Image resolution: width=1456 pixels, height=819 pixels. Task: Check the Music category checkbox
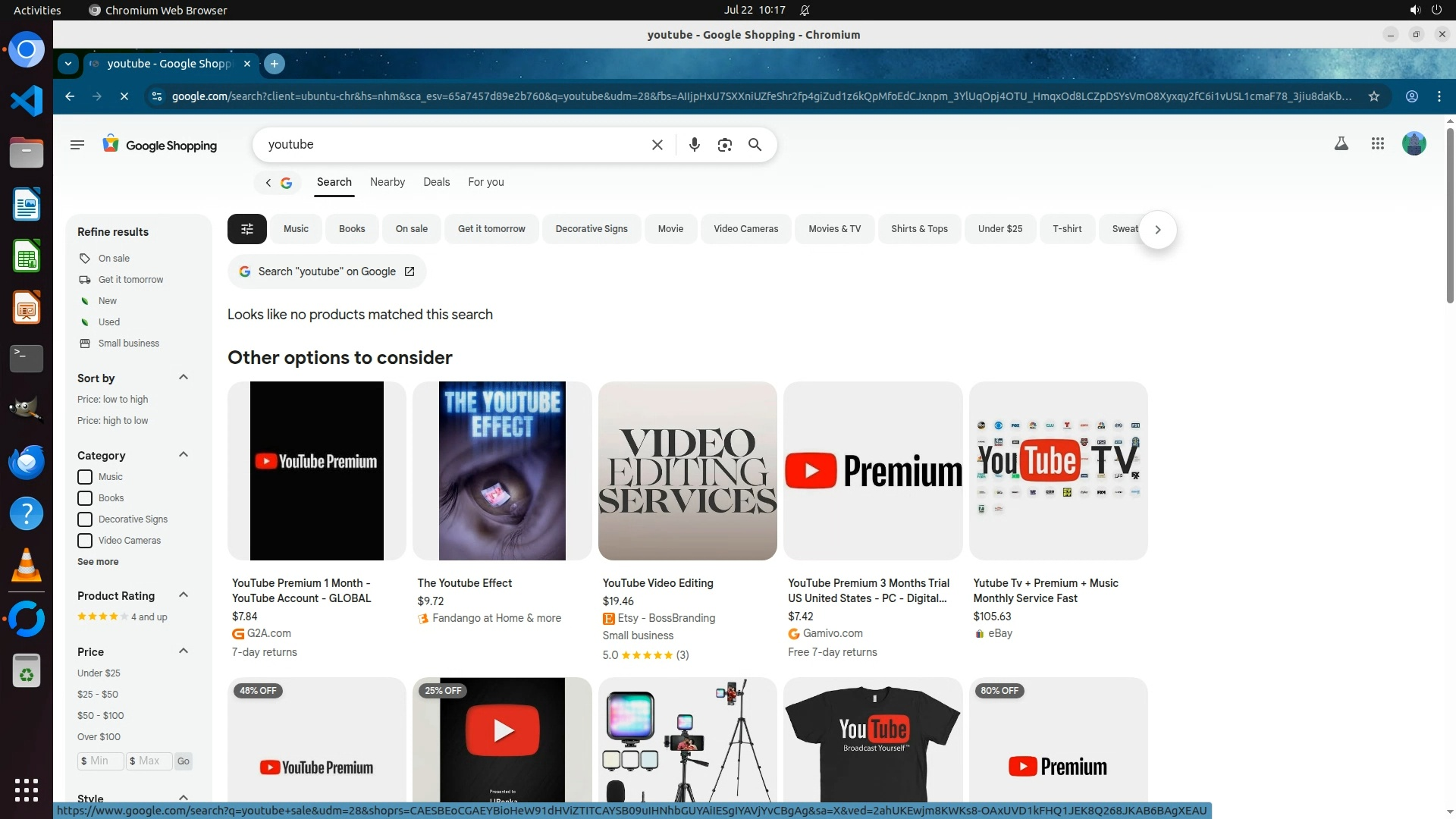click(x=85, y=477)
